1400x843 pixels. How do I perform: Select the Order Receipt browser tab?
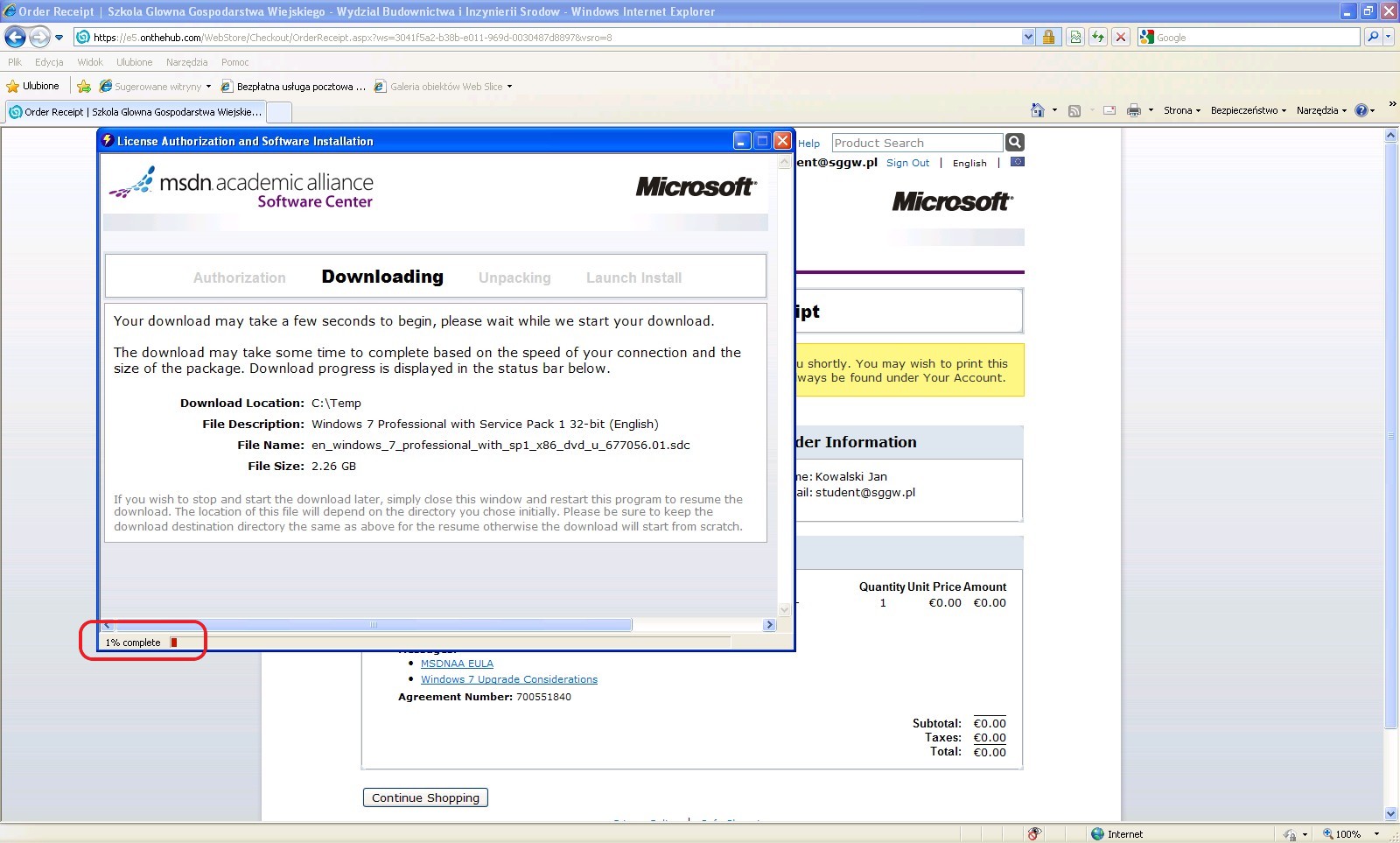[136, 112]
